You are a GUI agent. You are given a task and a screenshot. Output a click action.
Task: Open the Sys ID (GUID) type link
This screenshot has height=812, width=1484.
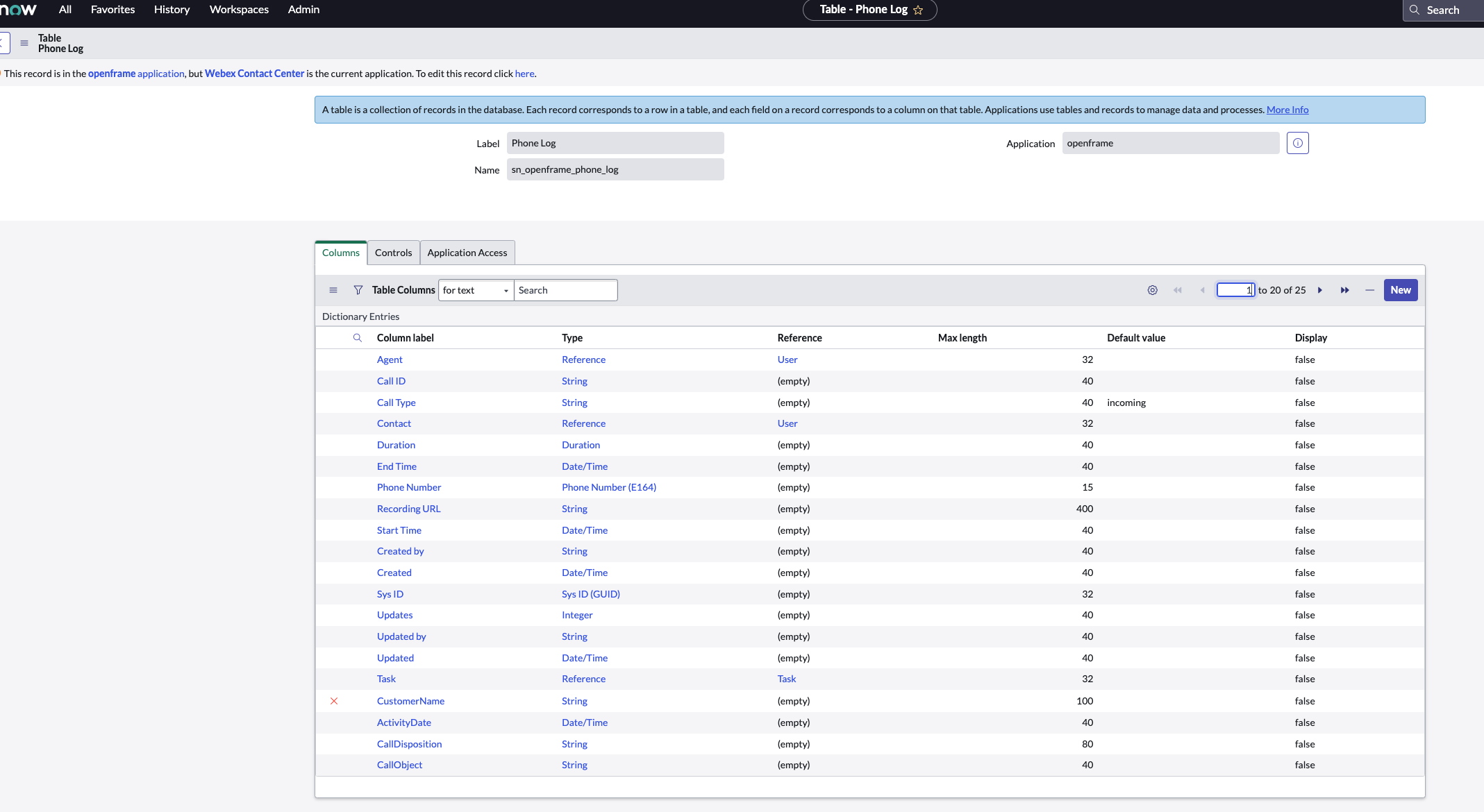591,594
